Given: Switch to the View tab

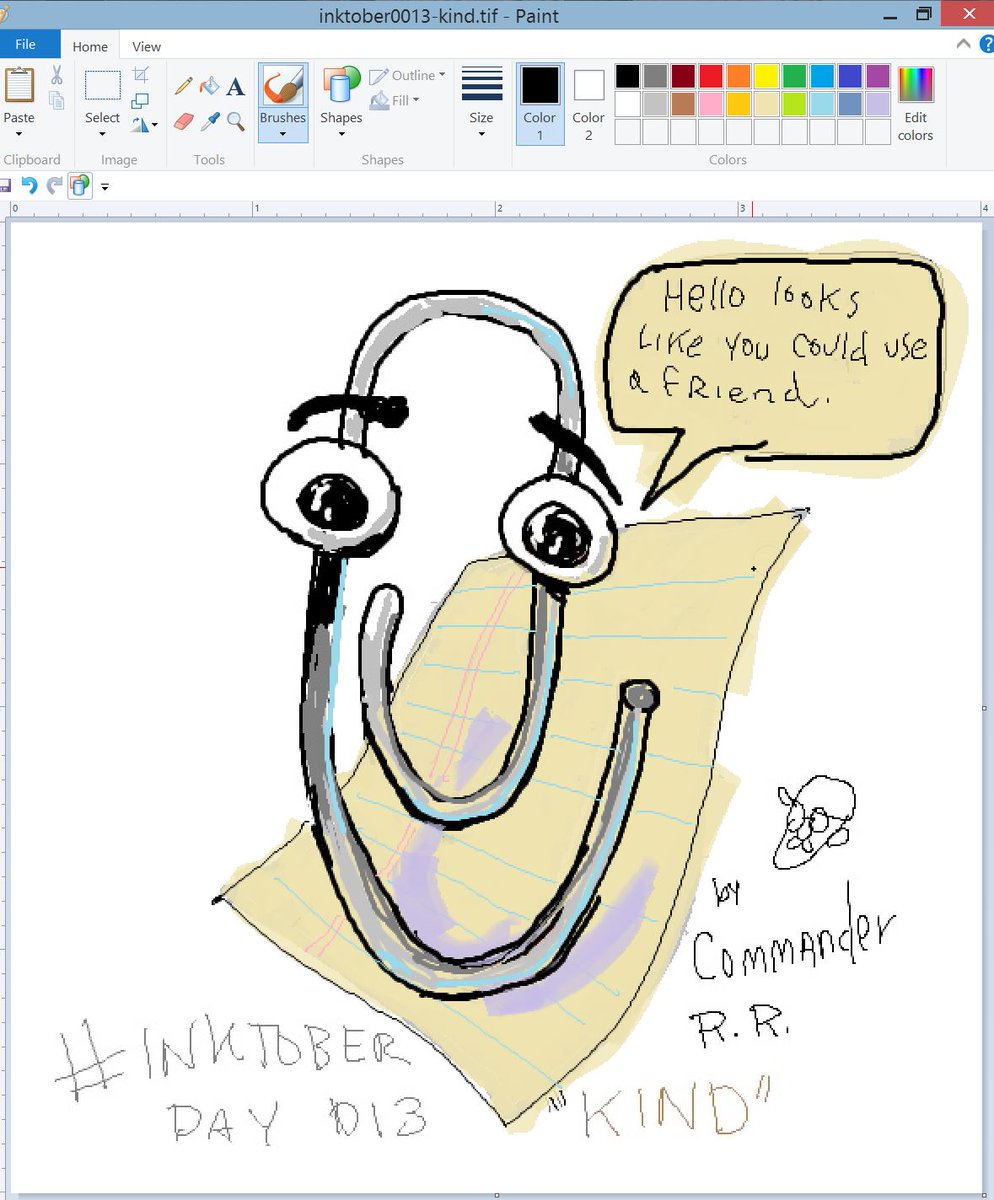Looking at the screenshot, I should click(146, 46).
